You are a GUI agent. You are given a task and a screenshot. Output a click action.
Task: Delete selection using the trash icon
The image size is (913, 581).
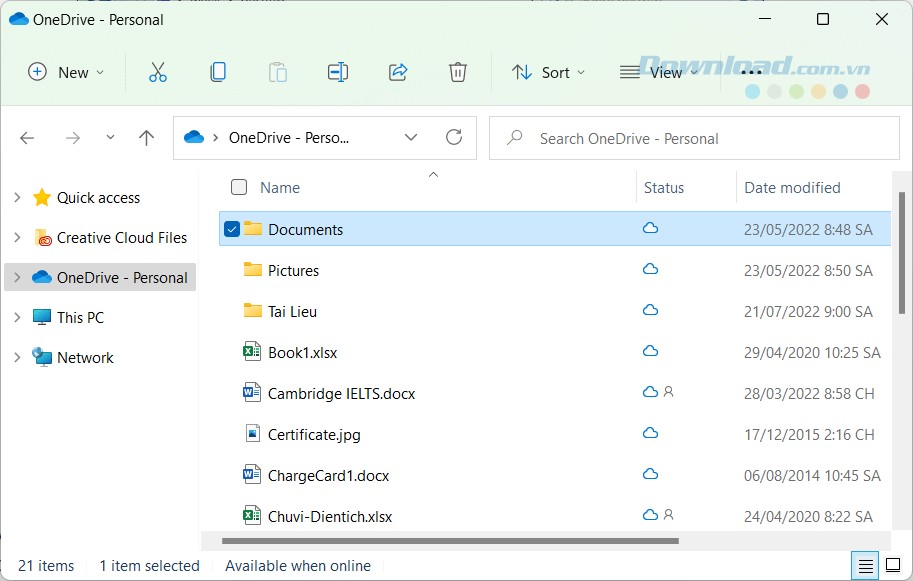458,71
